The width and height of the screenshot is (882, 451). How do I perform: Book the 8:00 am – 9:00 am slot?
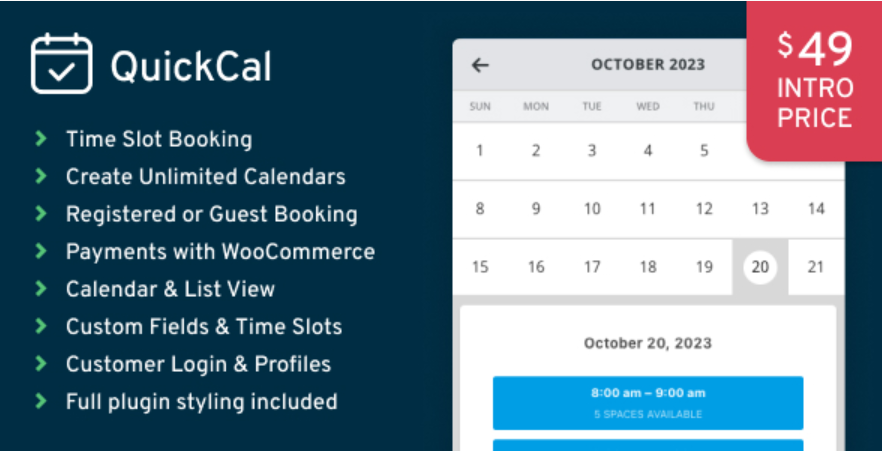647,402
